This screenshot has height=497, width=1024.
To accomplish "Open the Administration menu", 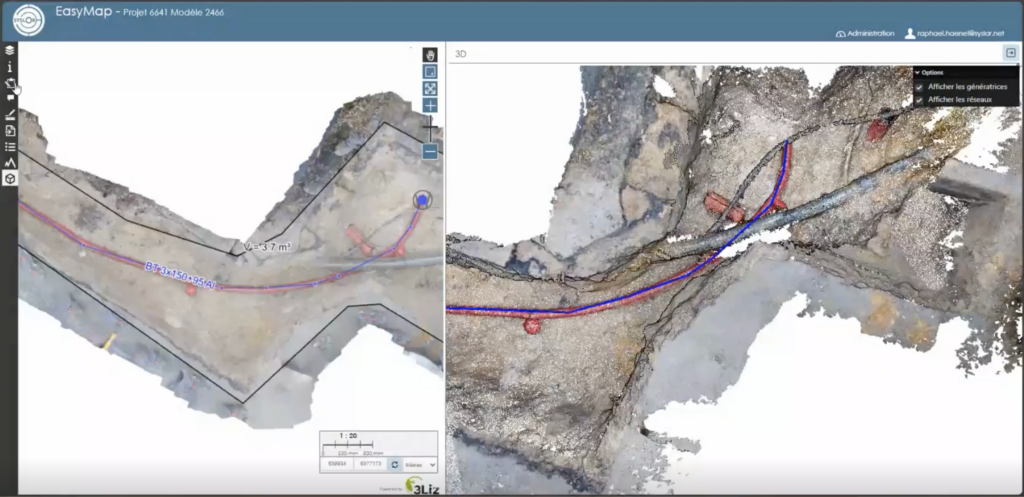I will click(x=864, y=33).
